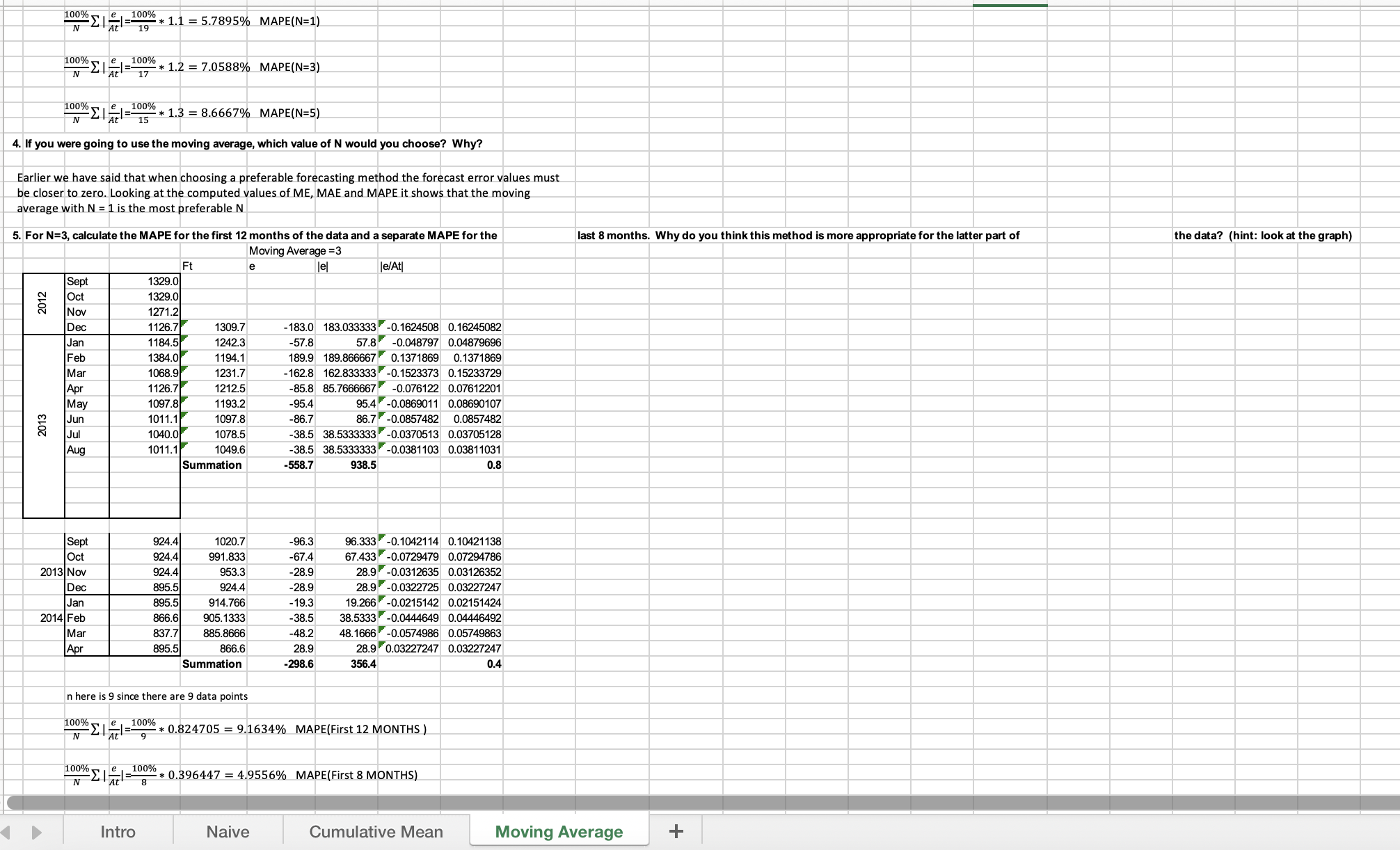
Task: Select the Cumulative Mean sheet tab
Action: tap(376, 832)
